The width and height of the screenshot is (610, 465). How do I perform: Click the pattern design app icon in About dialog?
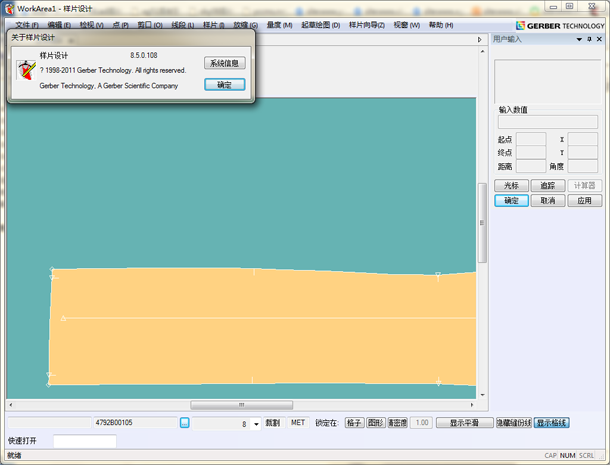tap(26, 70)
